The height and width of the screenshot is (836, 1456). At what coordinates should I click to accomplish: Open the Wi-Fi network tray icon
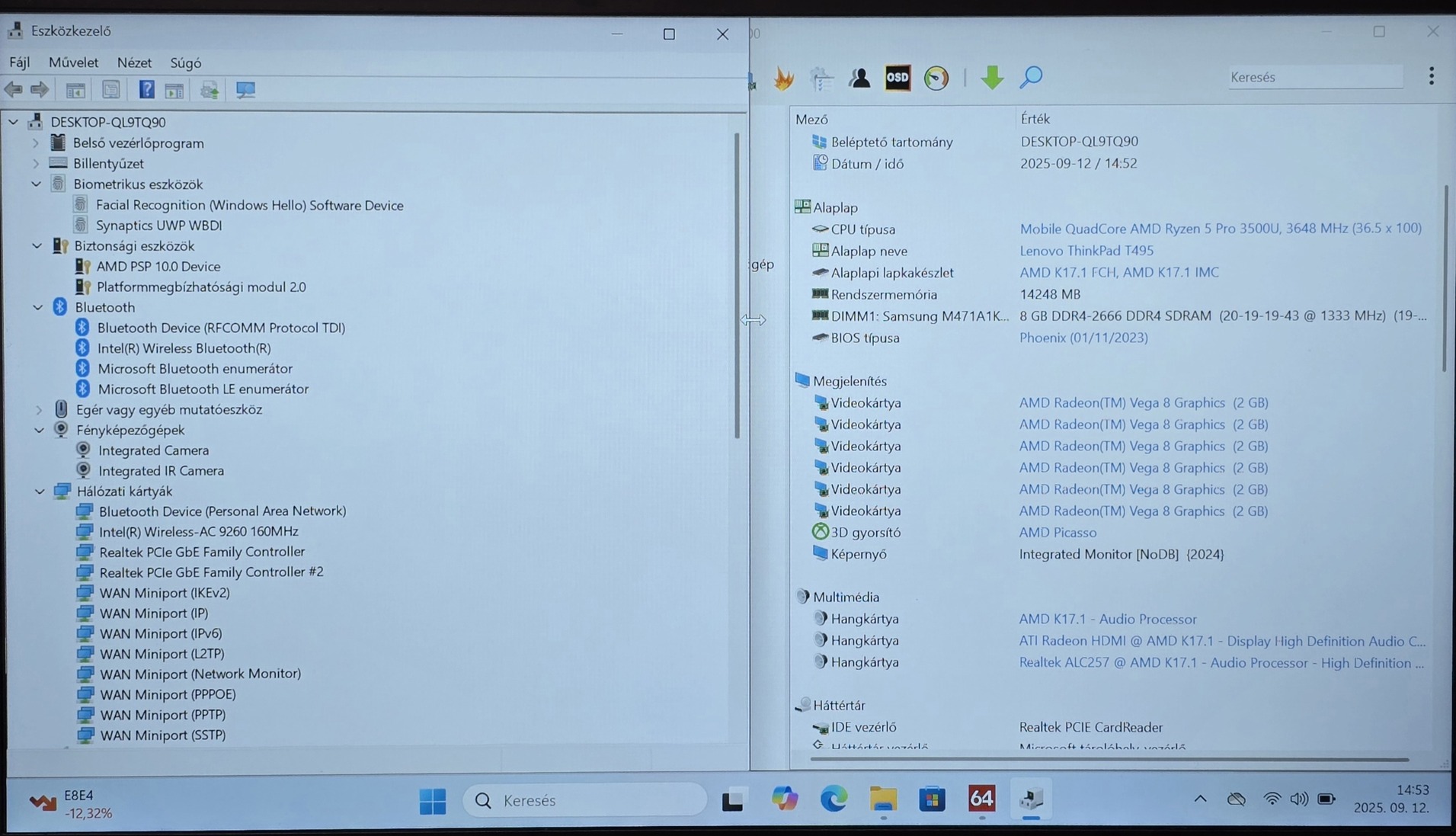(x=1271, y=799)
